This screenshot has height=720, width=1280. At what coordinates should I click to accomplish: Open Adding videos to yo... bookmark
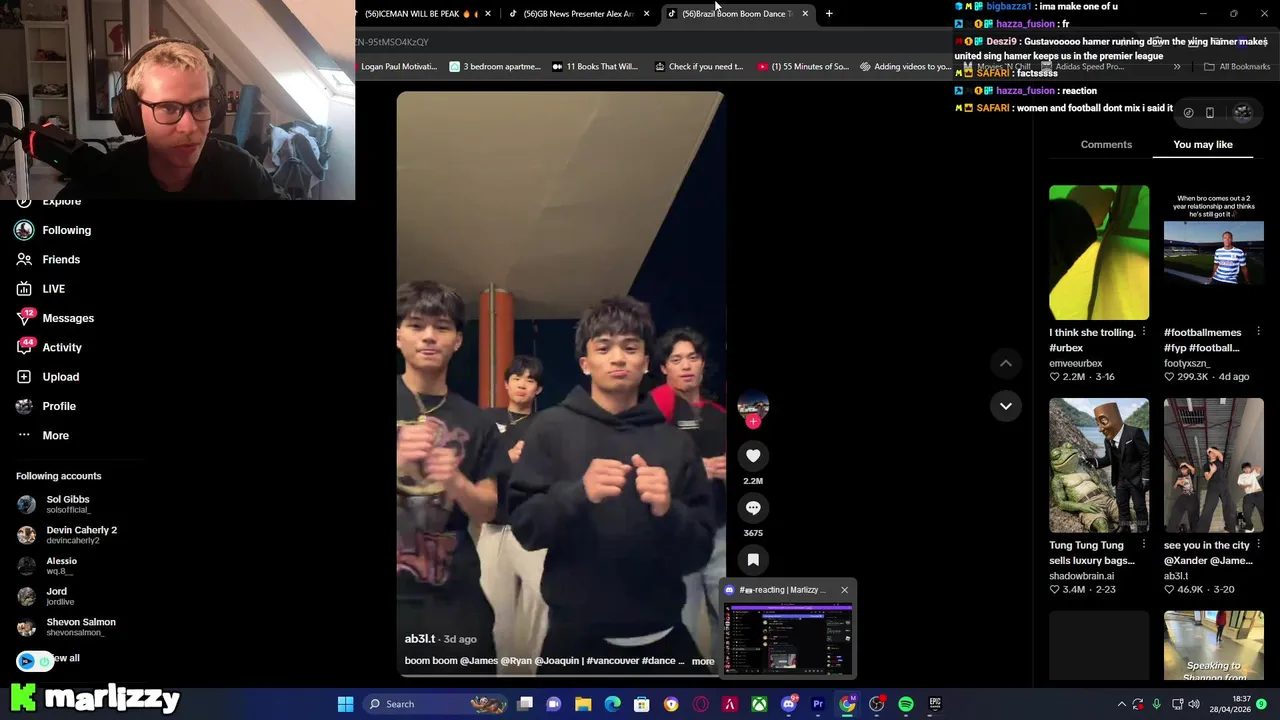(905, 67)
